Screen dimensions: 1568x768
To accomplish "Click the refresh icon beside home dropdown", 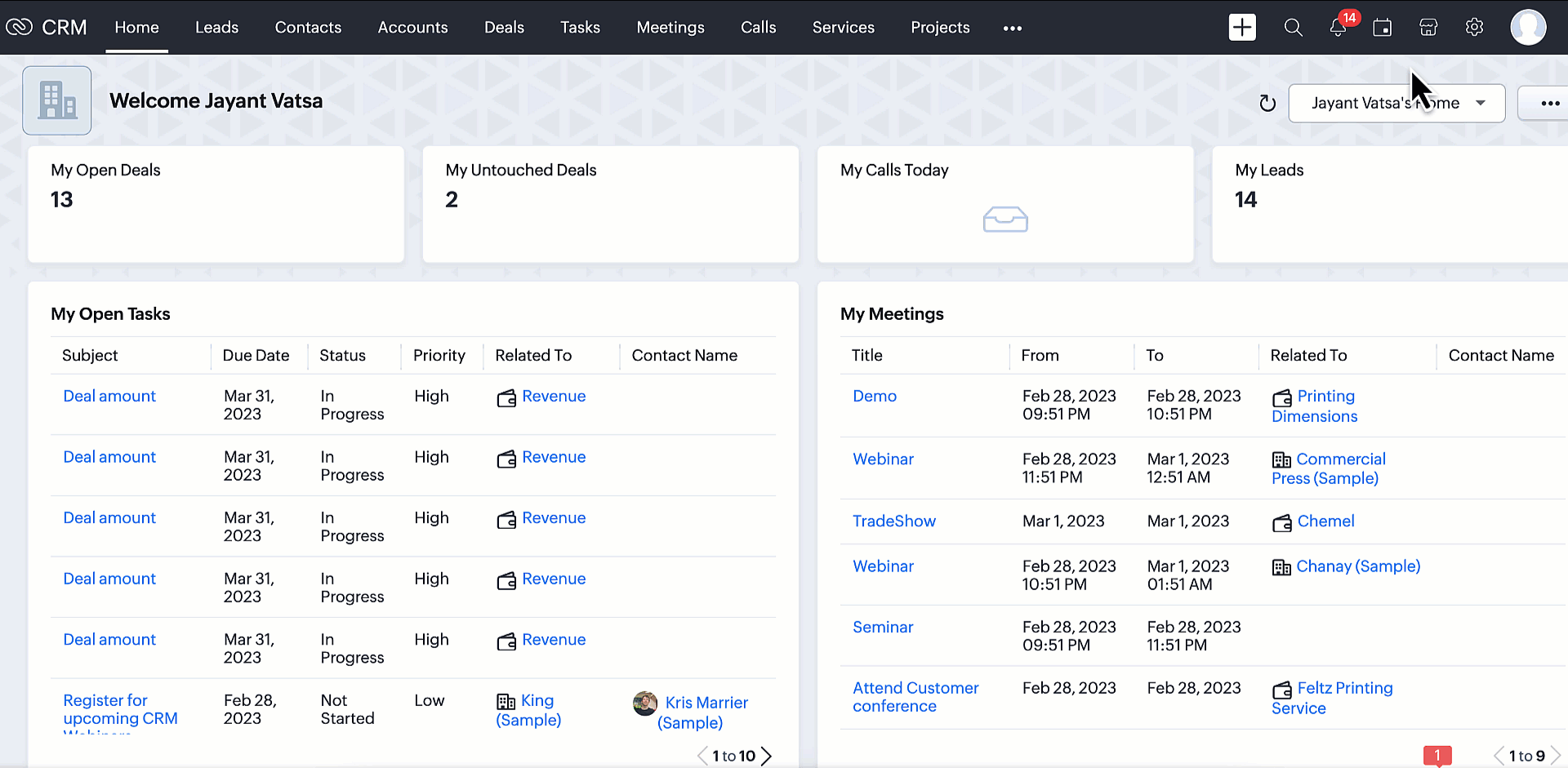I will pyautogui.click(x=1267, y=104).
